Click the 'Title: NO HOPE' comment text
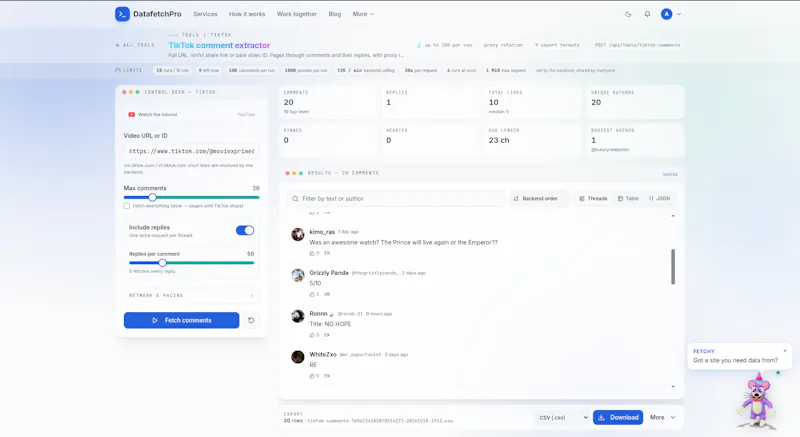This screenshot has height=437, width=800. point(330,324)
